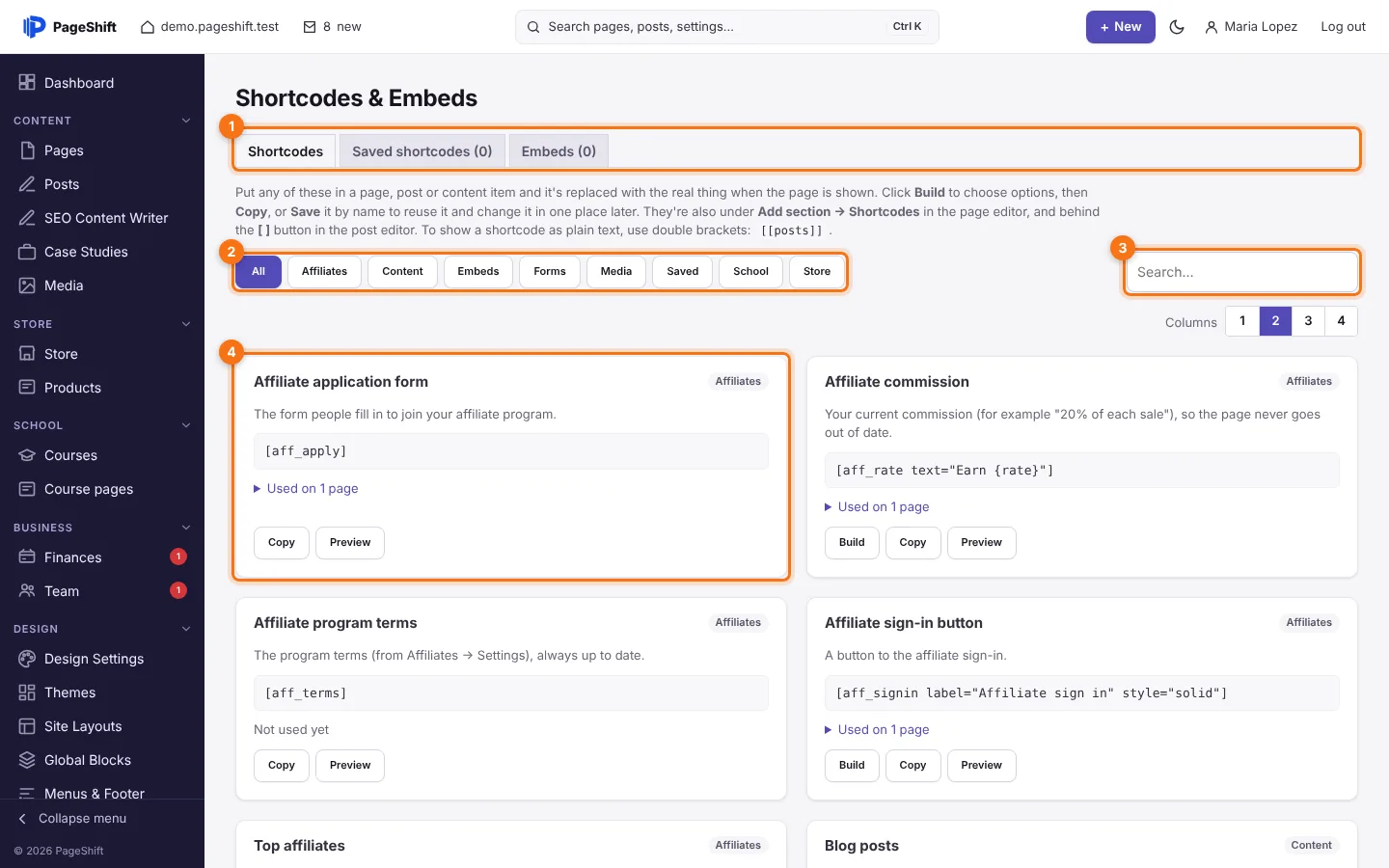Filter shortcodes by Forms category
The width and height of the screenshot is (1389, 868).
(550, 272)
